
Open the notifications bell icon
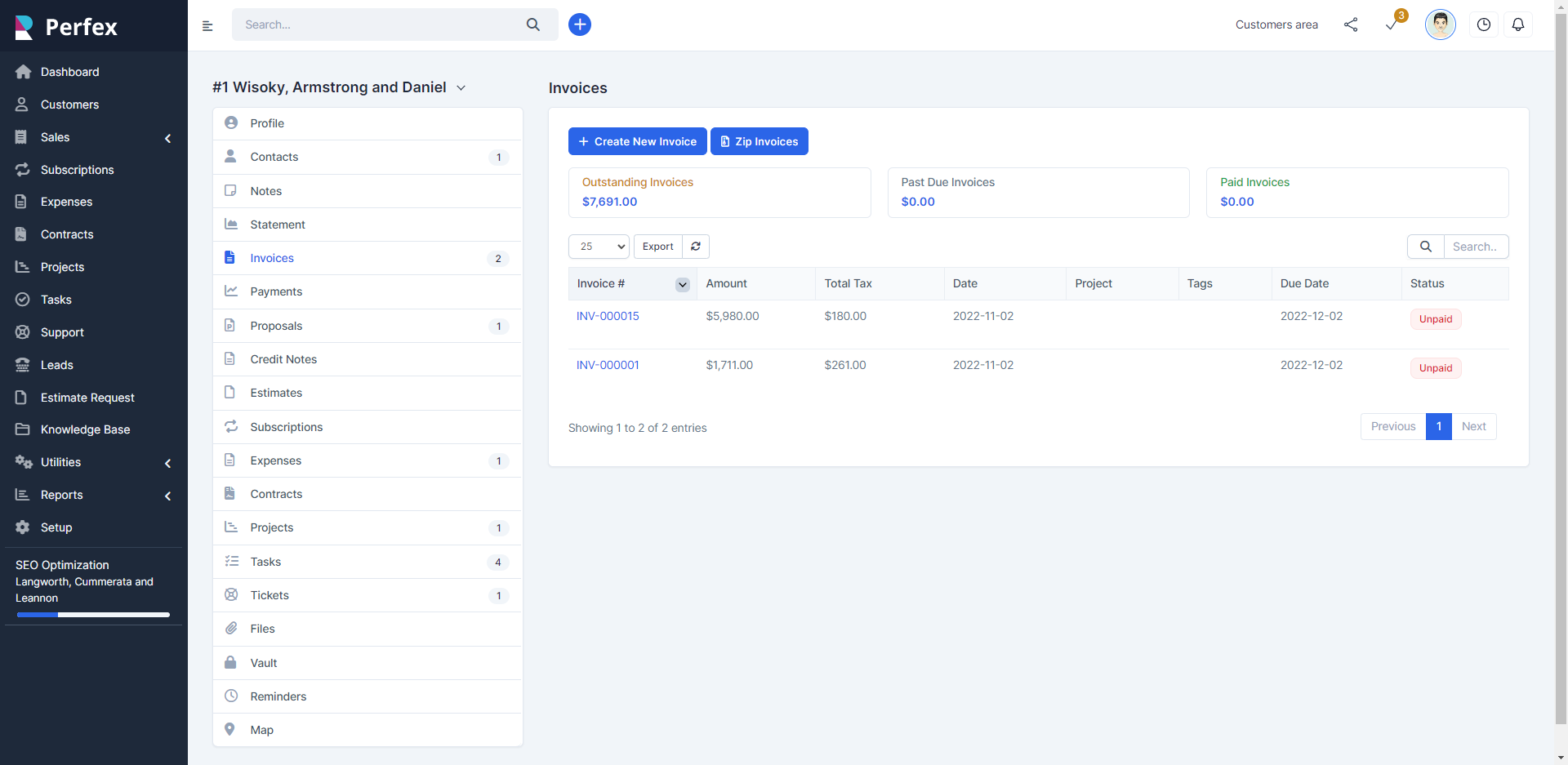(1518, 24)
